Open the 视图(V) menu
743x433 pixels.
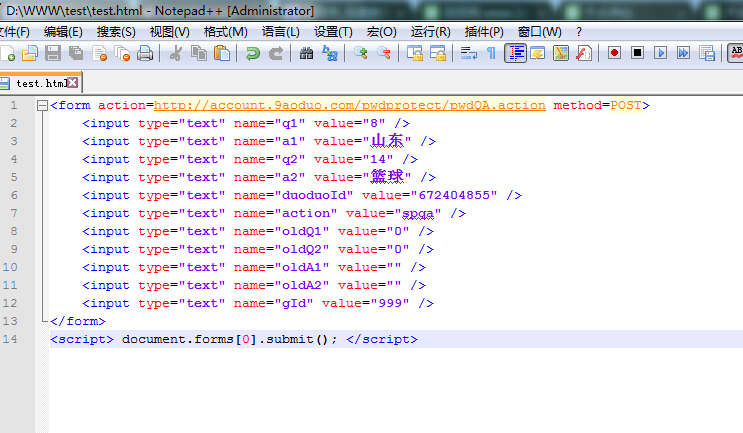pyautogui.click(x=169, y=32)
